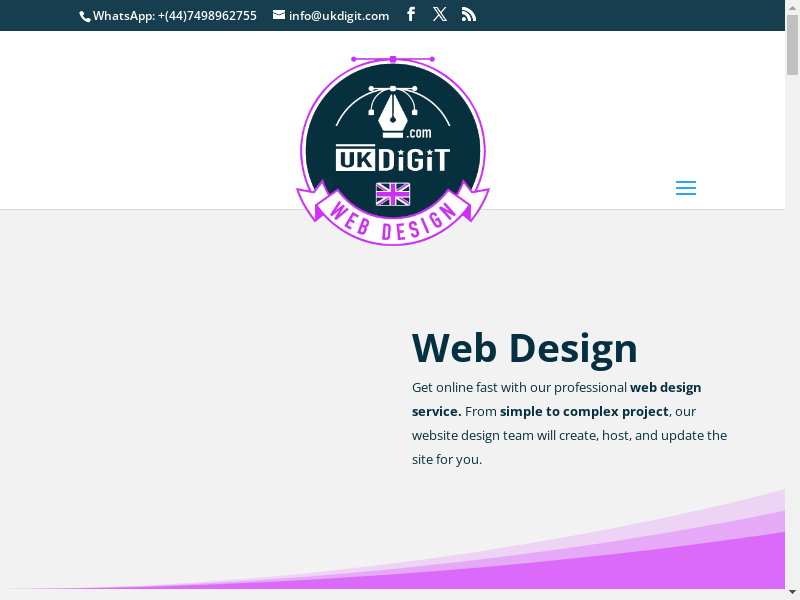
Task: Click the UKDiGiT text in the logo
Action: (393, 160)
